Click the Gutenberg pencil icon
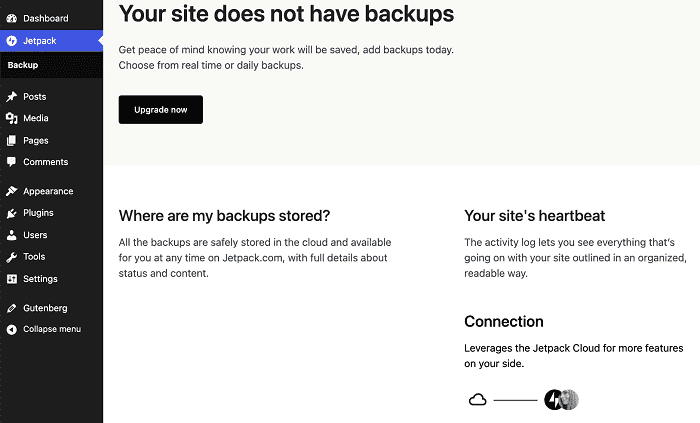The image size is (700, 423). 12,308
